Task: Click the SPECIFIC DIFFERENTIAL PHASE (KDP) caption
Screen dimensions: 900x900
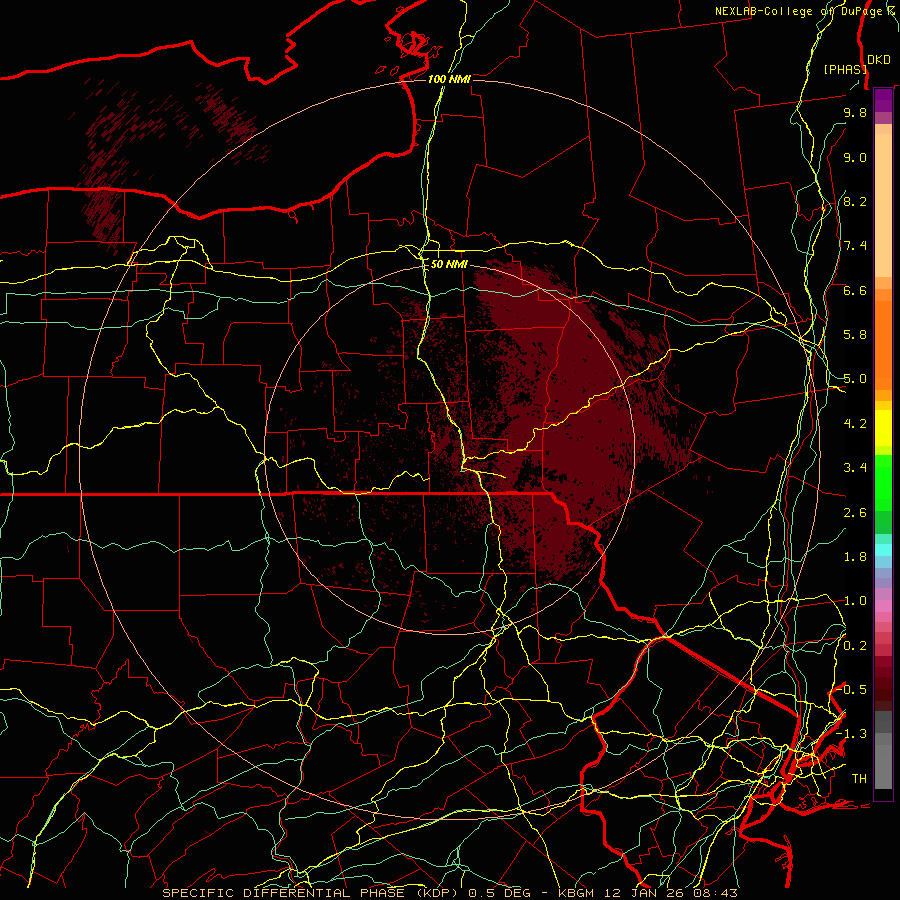Action: [x=311, y=893]
